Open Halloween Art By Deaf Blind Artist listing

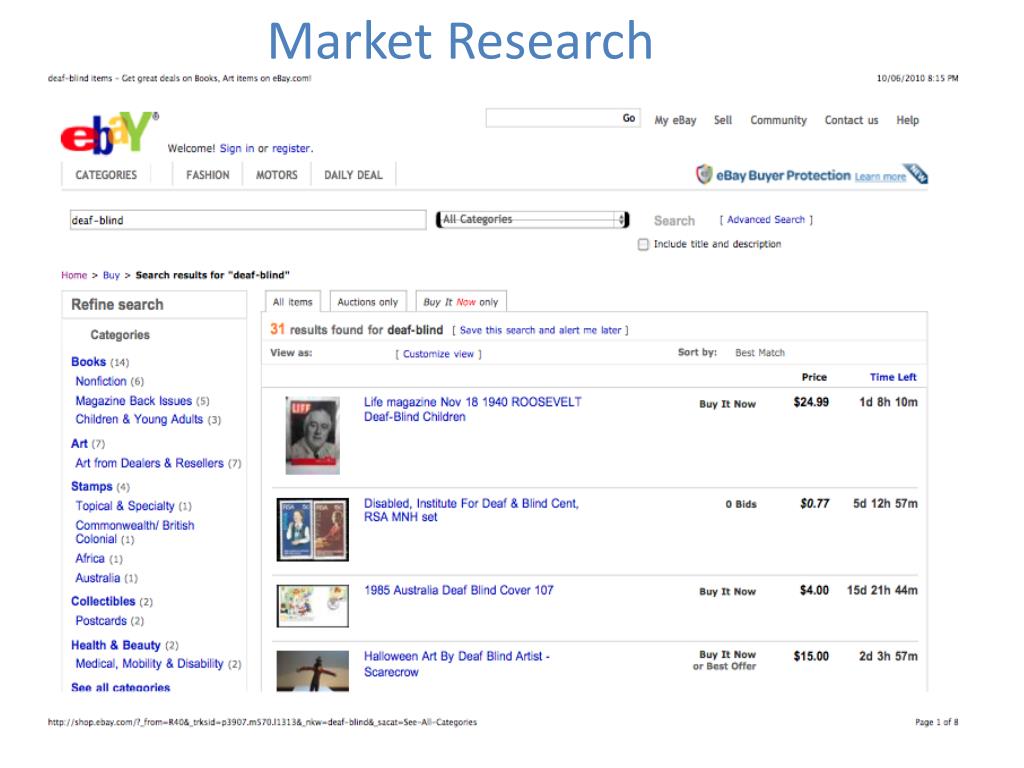click(x=457, y=664)
